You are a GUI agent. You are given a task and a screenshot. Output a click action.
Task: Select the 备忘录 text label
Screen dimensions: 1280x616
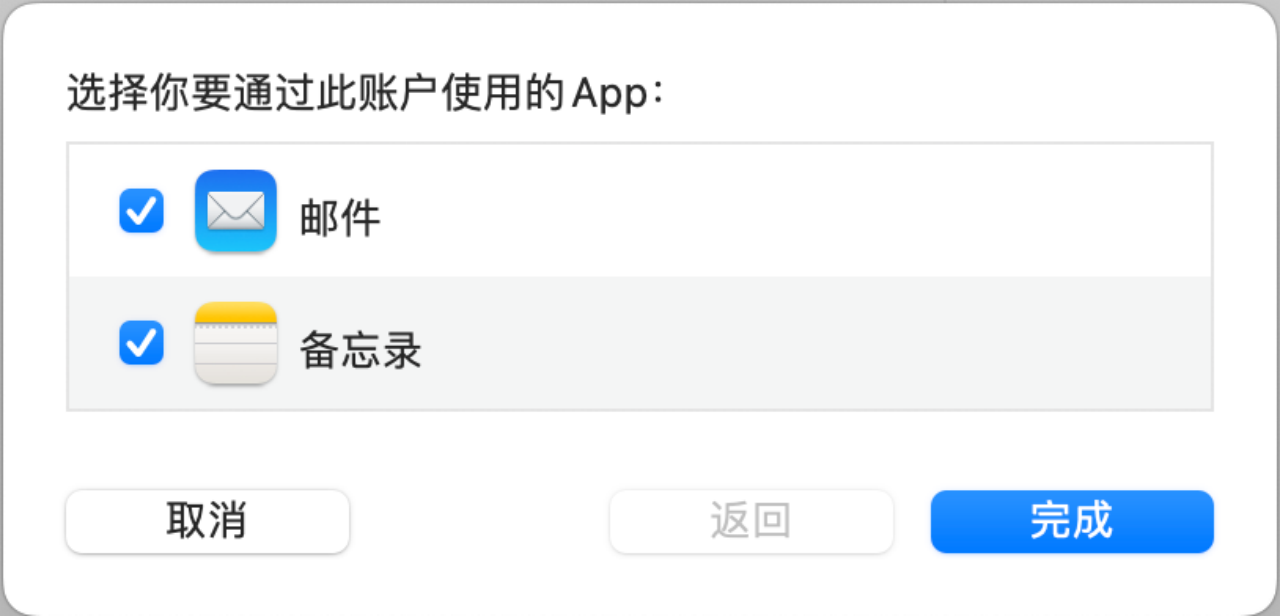point(361,350)
